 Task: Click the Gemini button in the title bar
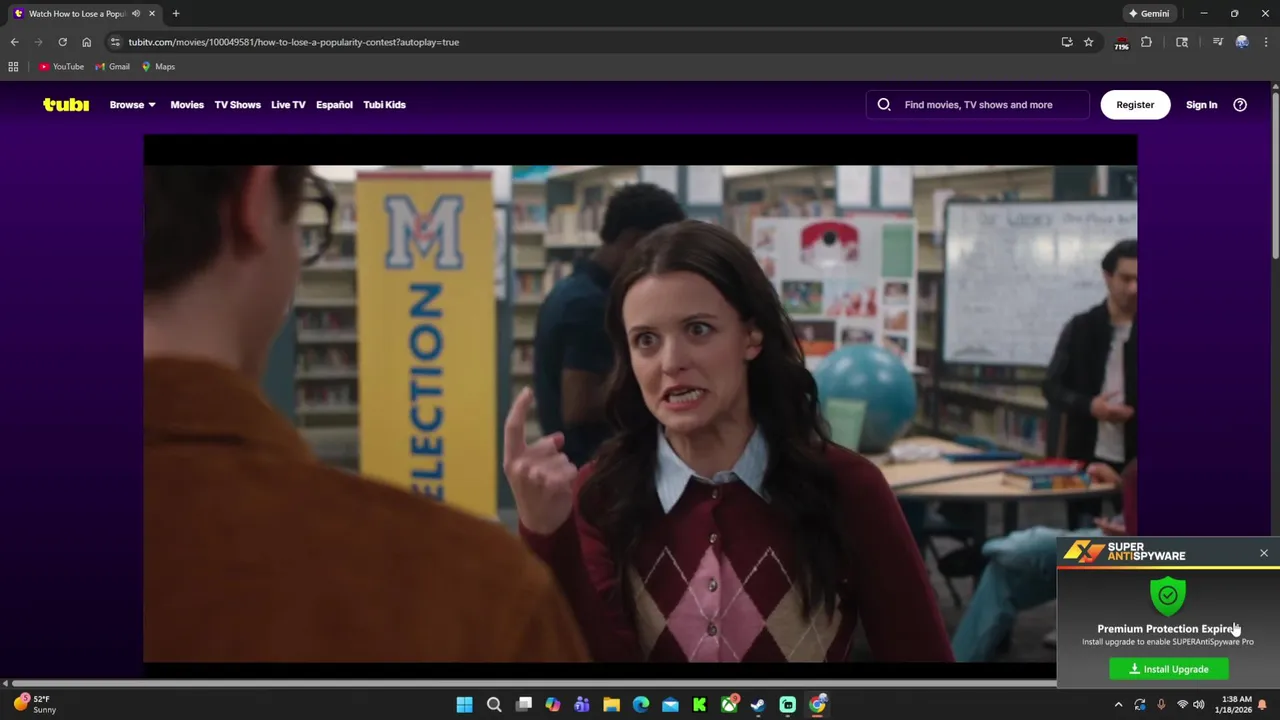[x=1148, y=14]
